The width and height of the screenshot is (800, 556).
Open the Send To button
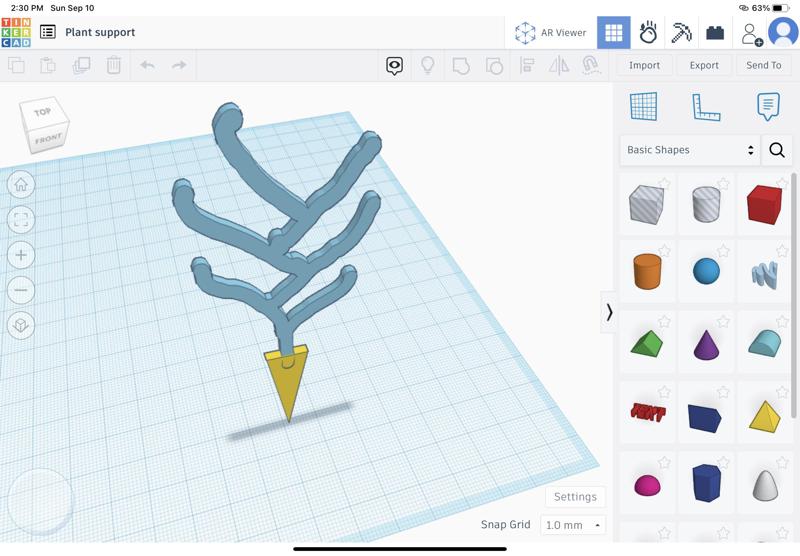764,65
